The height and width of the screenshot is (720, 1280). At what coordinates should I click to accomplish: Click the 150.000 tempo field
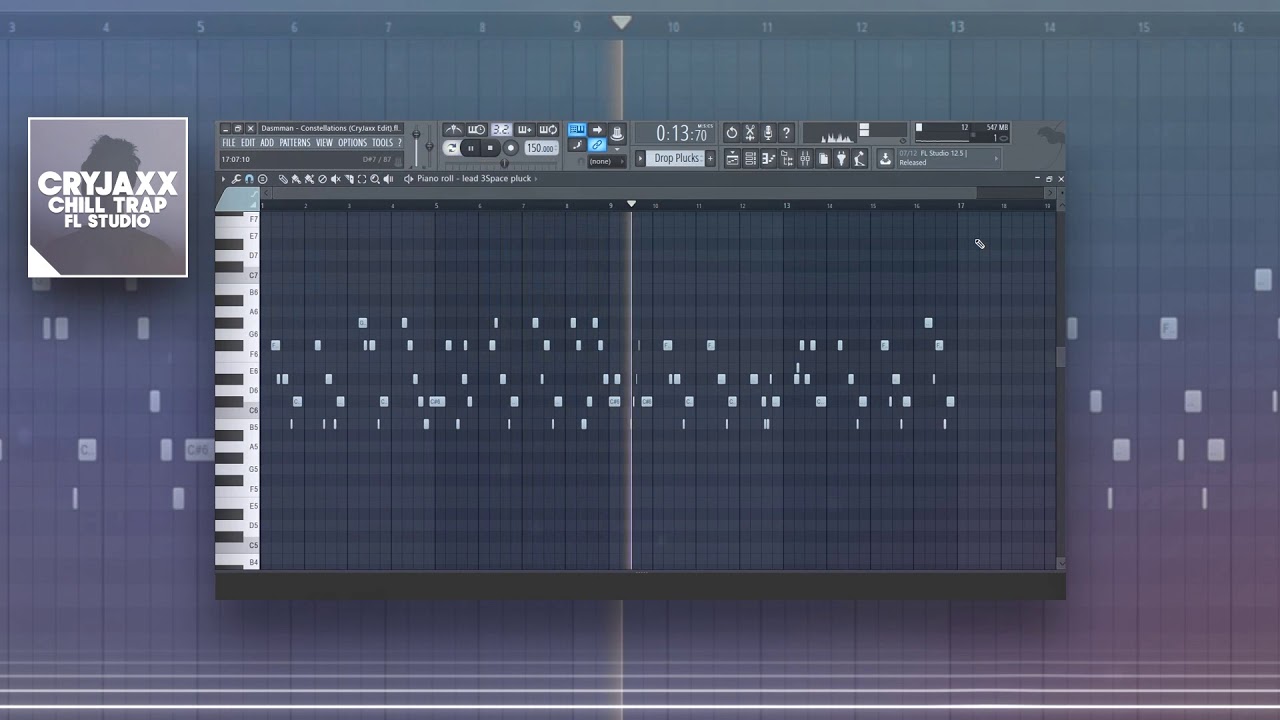pos(541,148)
